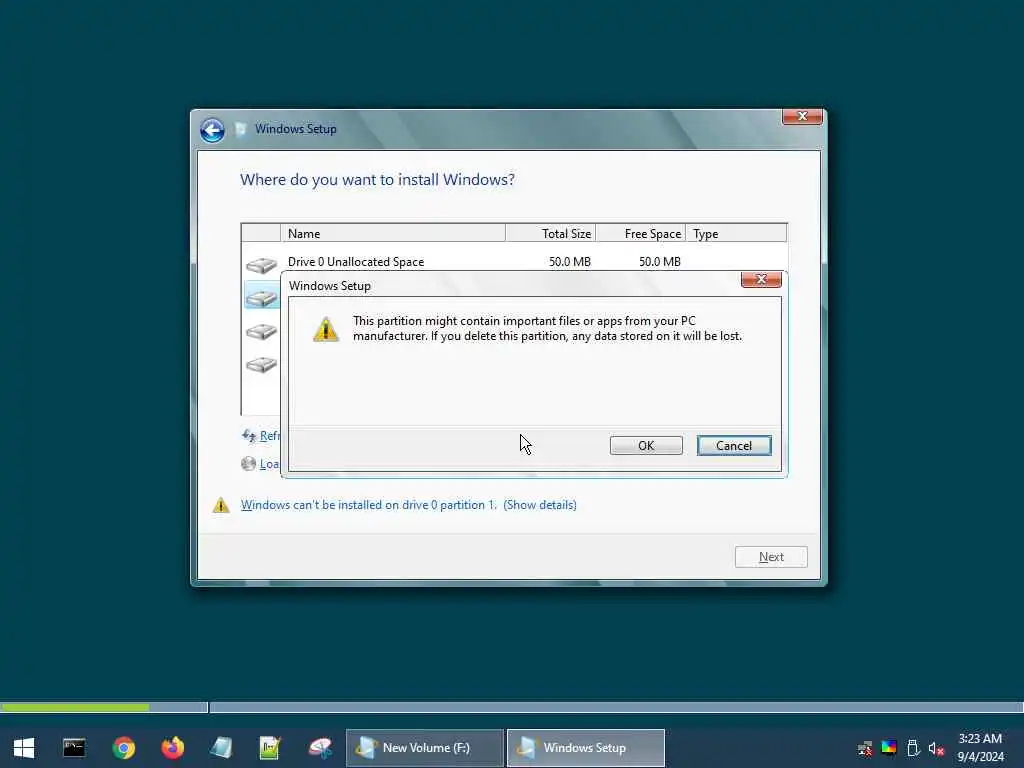This screenshot has height=768, width=1024.
Task: Click the Load driver link
Action: (x=261, y=464)
